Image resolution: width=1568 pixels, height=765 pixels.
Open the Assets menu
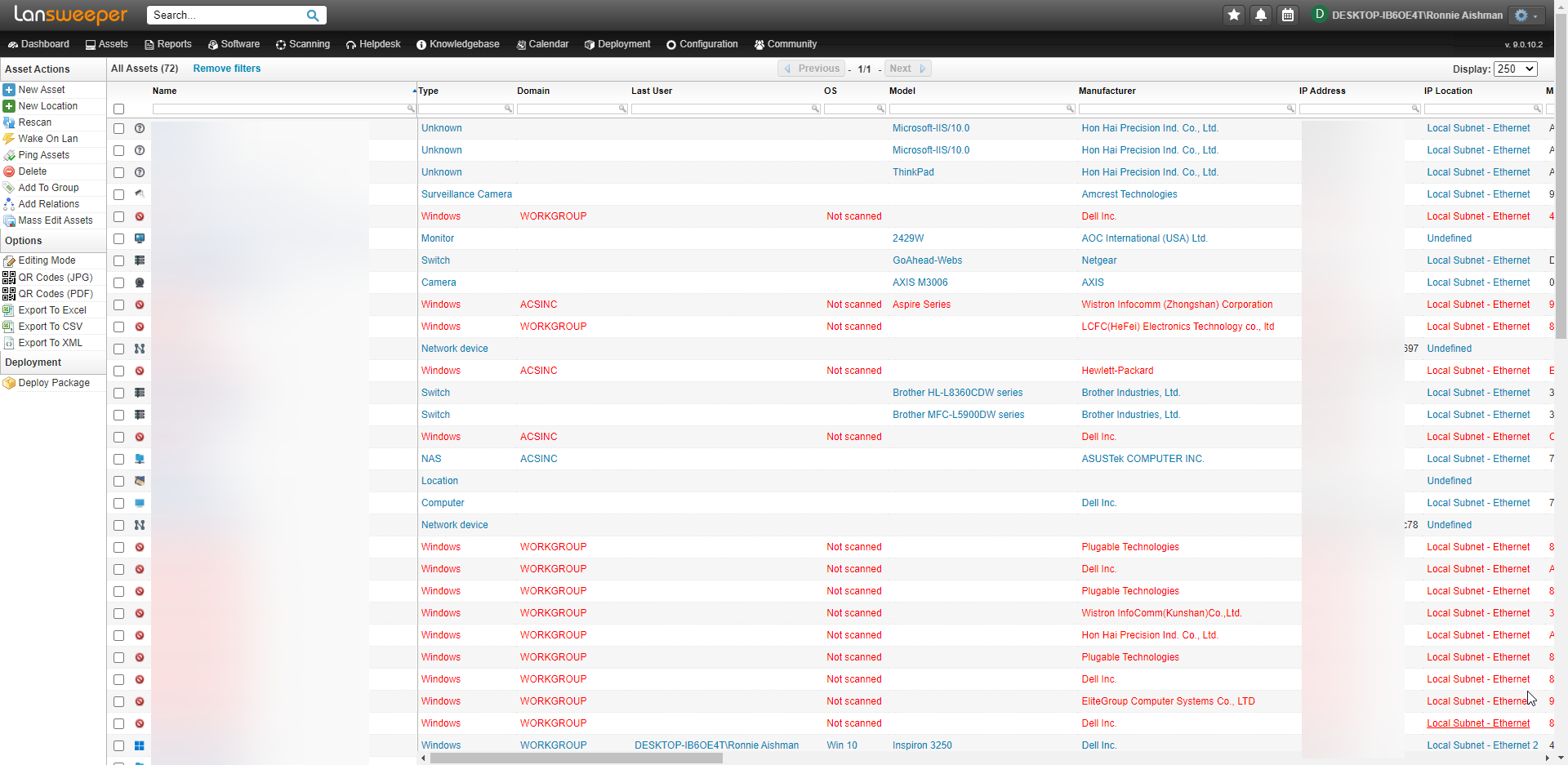pos(106,44)
